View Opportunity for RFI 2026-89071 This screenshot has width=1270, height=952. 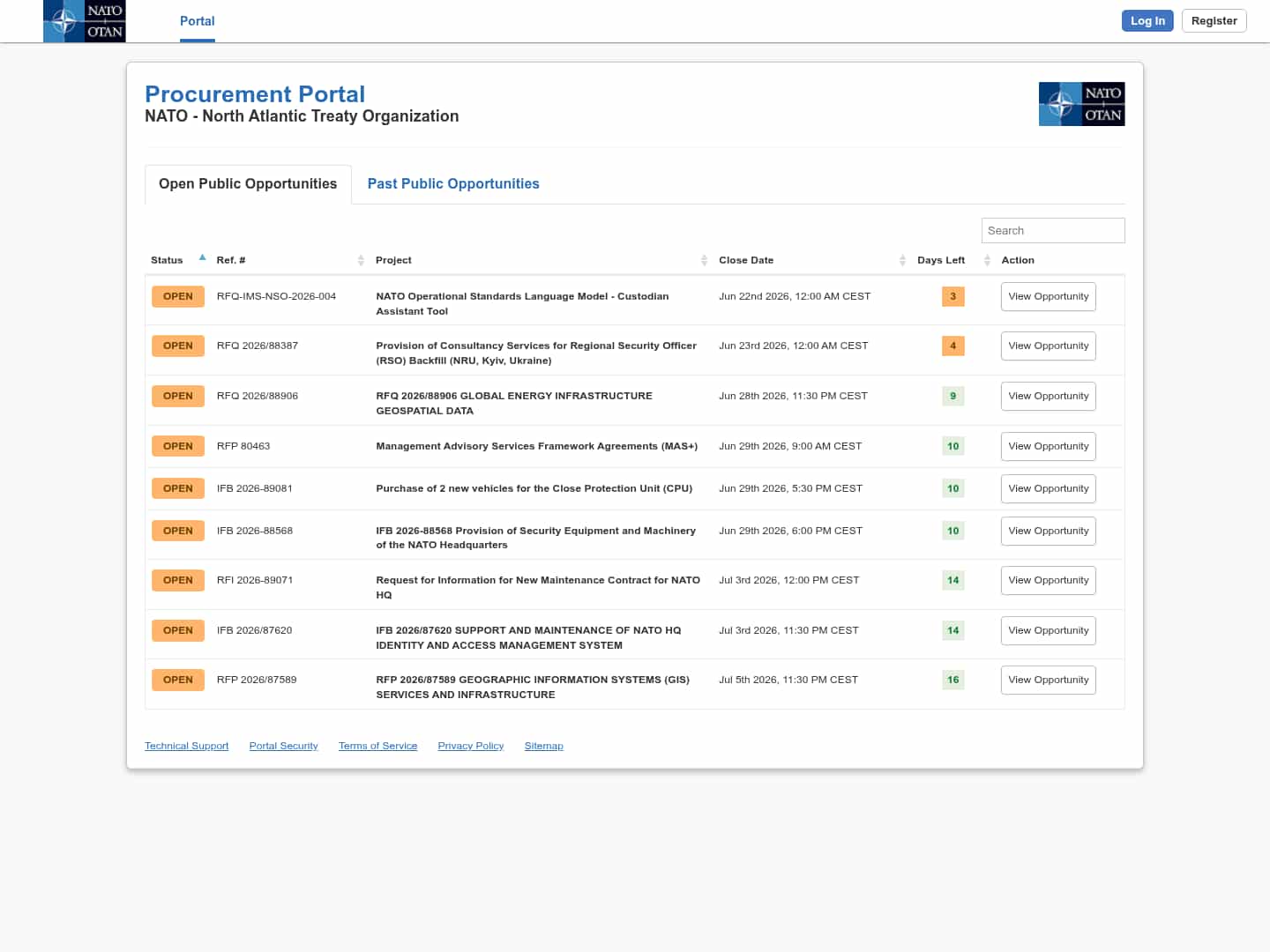(1048, 581)
